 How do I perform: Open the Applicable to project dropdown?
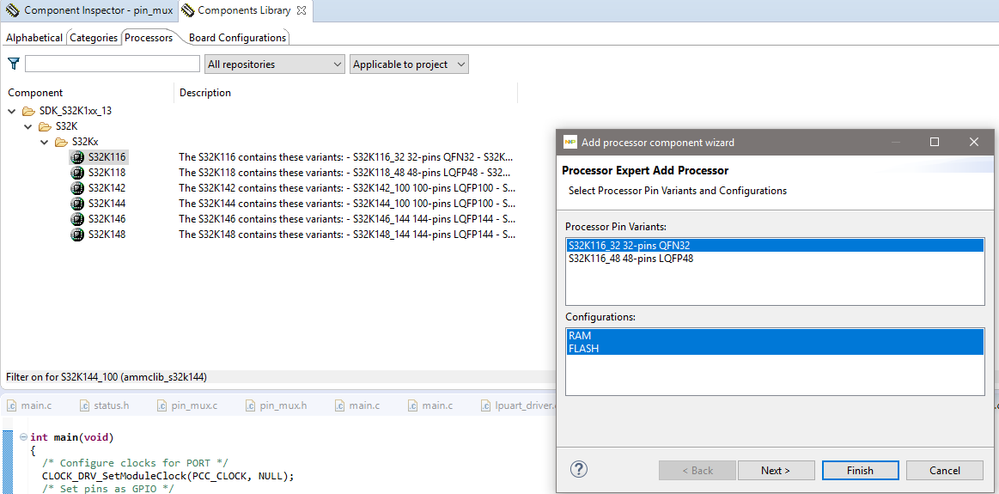click(409, 64)
